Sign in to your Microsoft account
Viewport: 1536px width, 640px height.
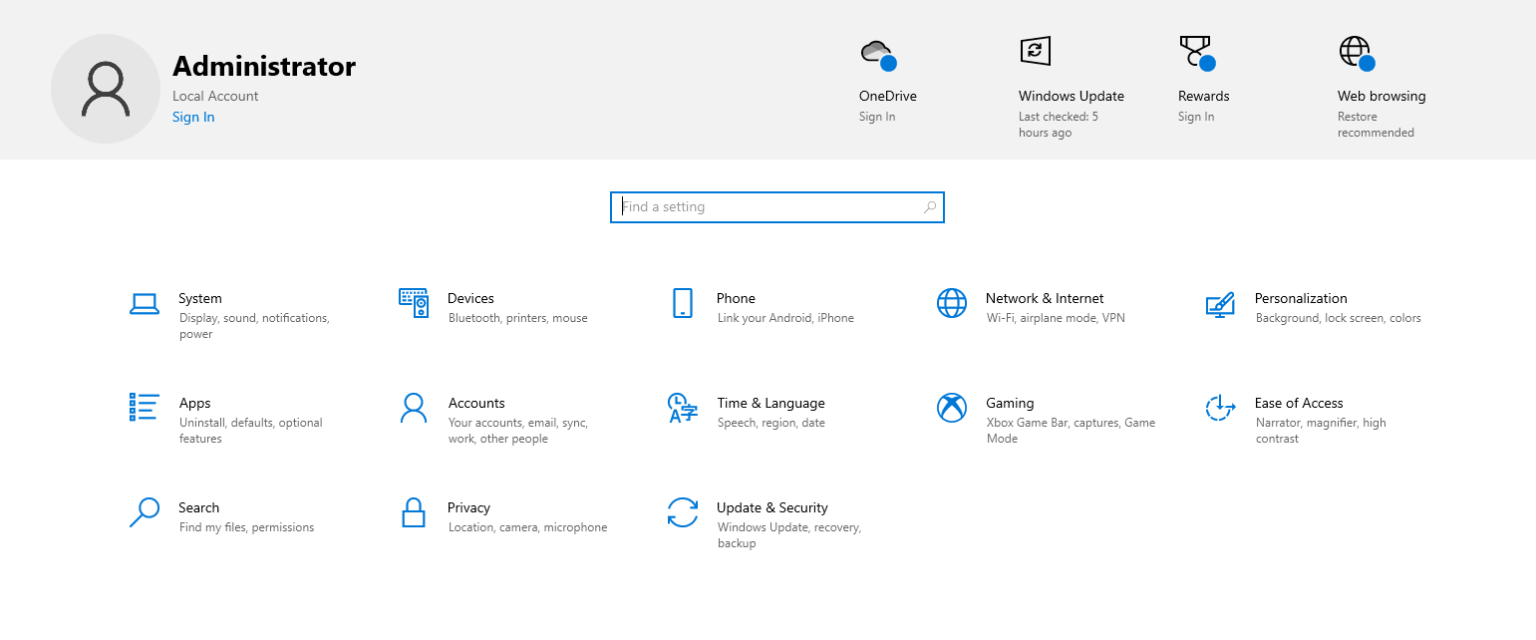click(x=192, y=117)
